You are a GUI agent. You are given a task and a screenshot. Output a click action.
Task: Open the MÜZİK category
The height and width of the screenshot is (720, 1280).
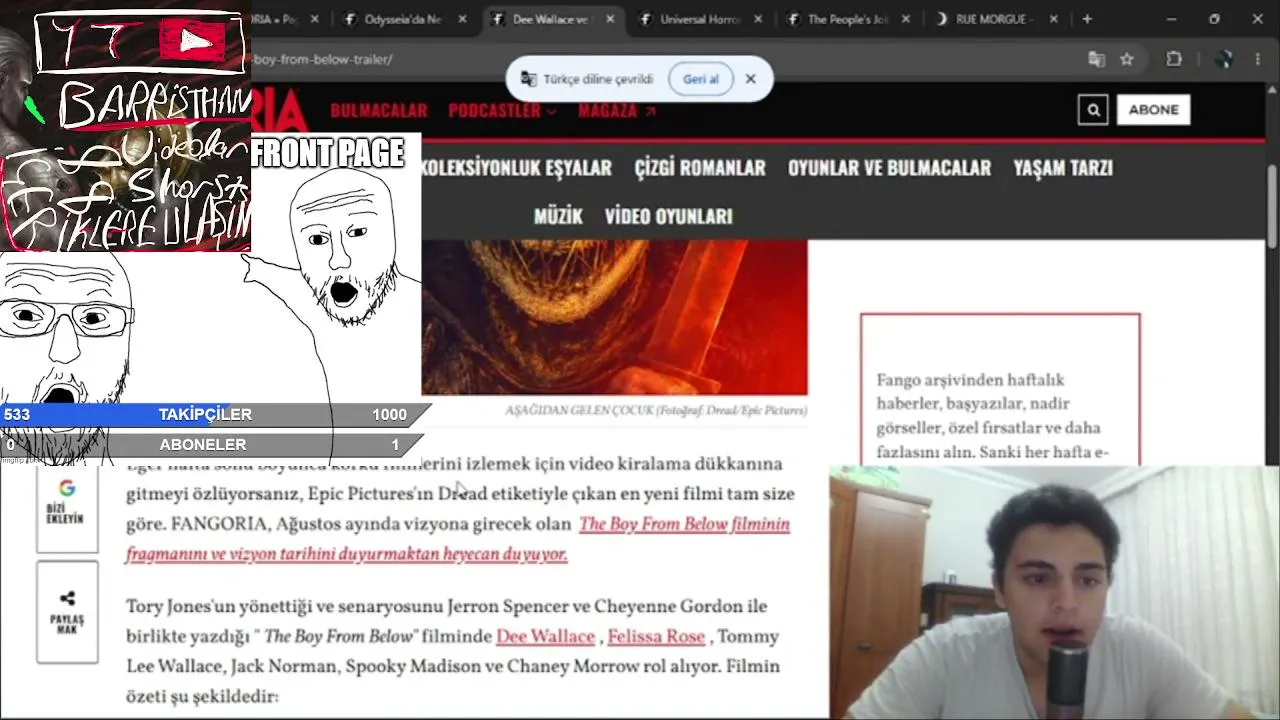pyautogui.click(x=558, y=216)
